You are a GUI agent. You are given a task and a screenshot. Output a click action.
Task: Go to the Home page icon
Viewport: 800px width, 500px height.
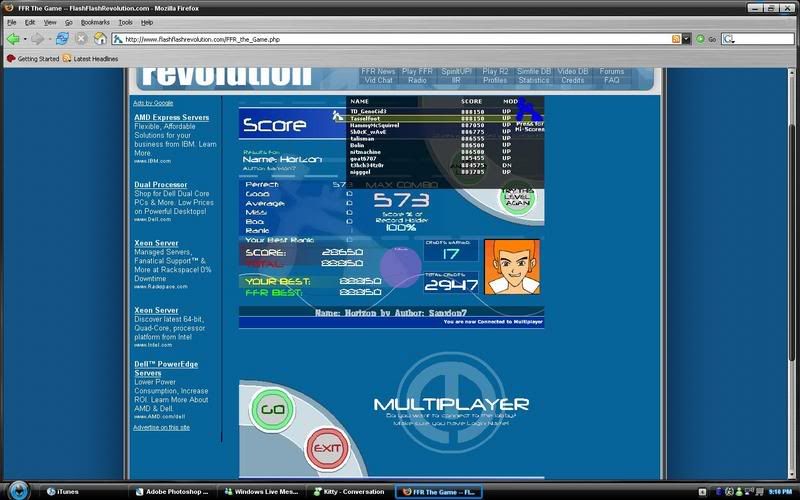click(100, 39)
